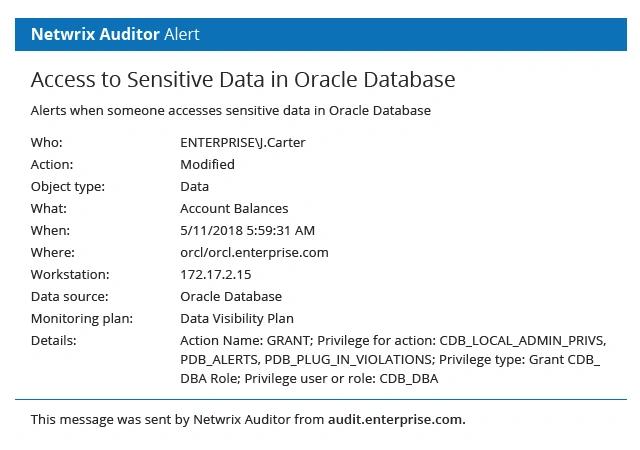Image resolution: width=640 pixels, height=450 pixels.
Task: Click the Oracle Database data source value
Action: coord(231,296)
